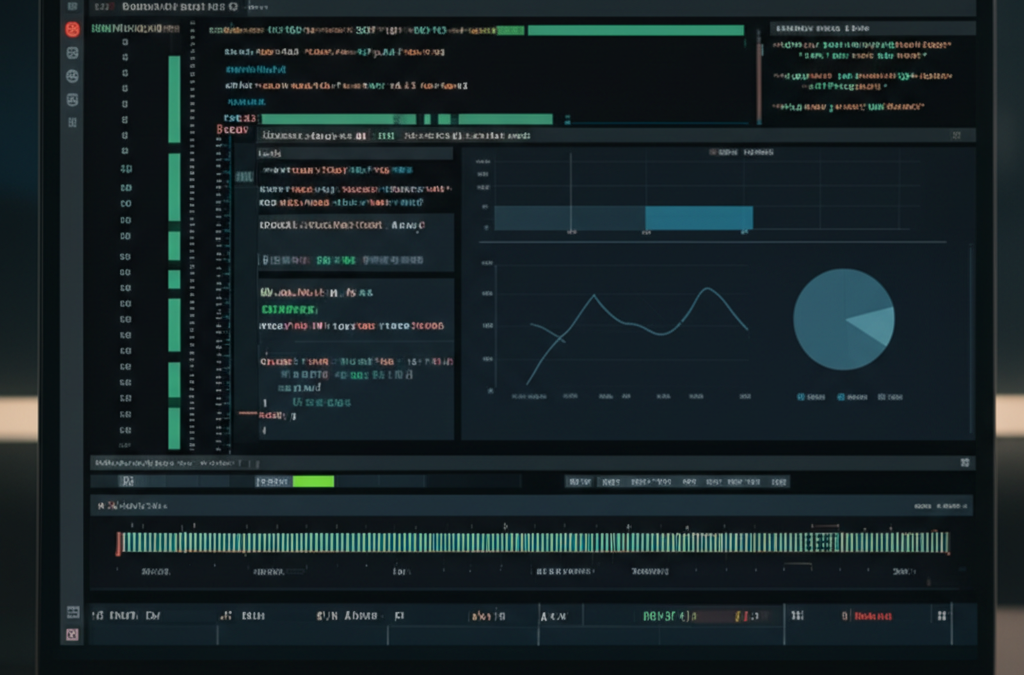The width and height of the screenshot is (1024, 675).
Task: Select the clock-style icon in the left sidebar
Action: [72, 76]
